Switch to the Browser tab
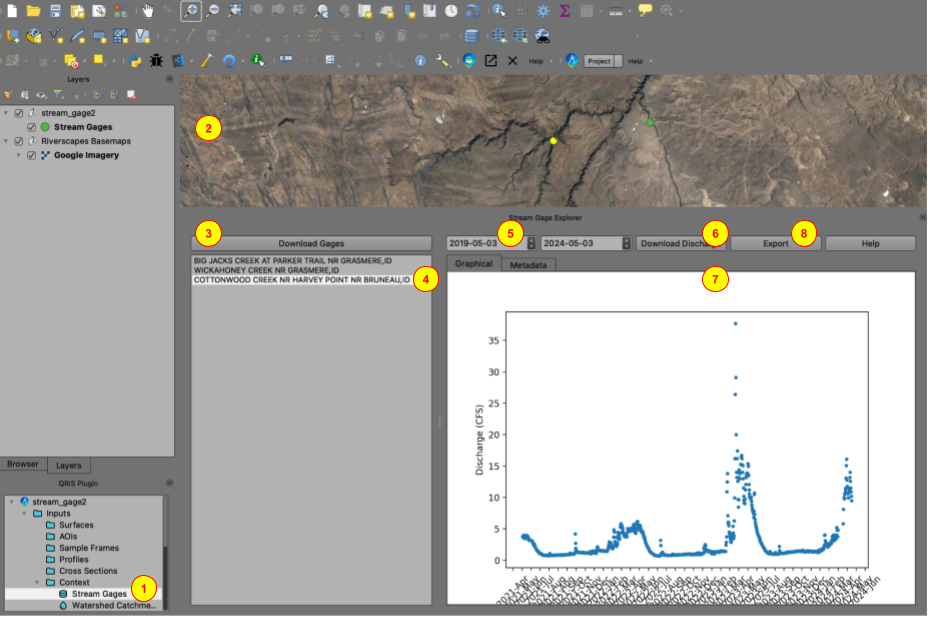Viewport: 934px width, 621px height. click(23, 464)
